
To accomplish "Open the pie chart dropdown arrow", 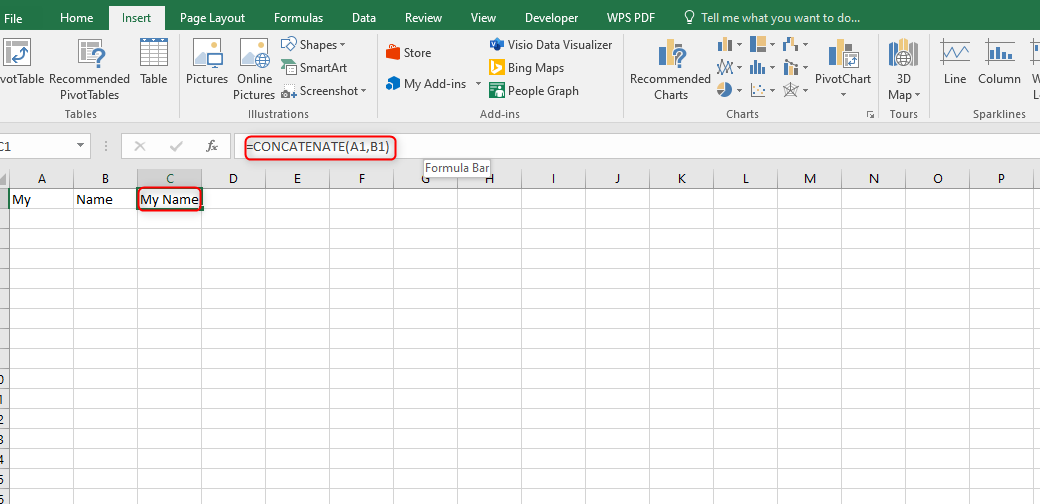I will pos(739,90).
